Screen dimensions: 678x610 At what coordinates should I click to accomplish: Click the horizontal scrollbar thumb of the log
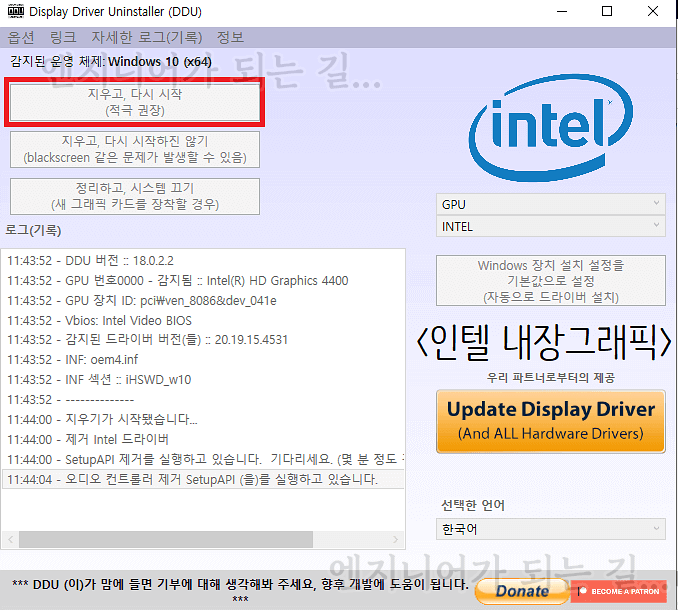(x=166, y=539)
